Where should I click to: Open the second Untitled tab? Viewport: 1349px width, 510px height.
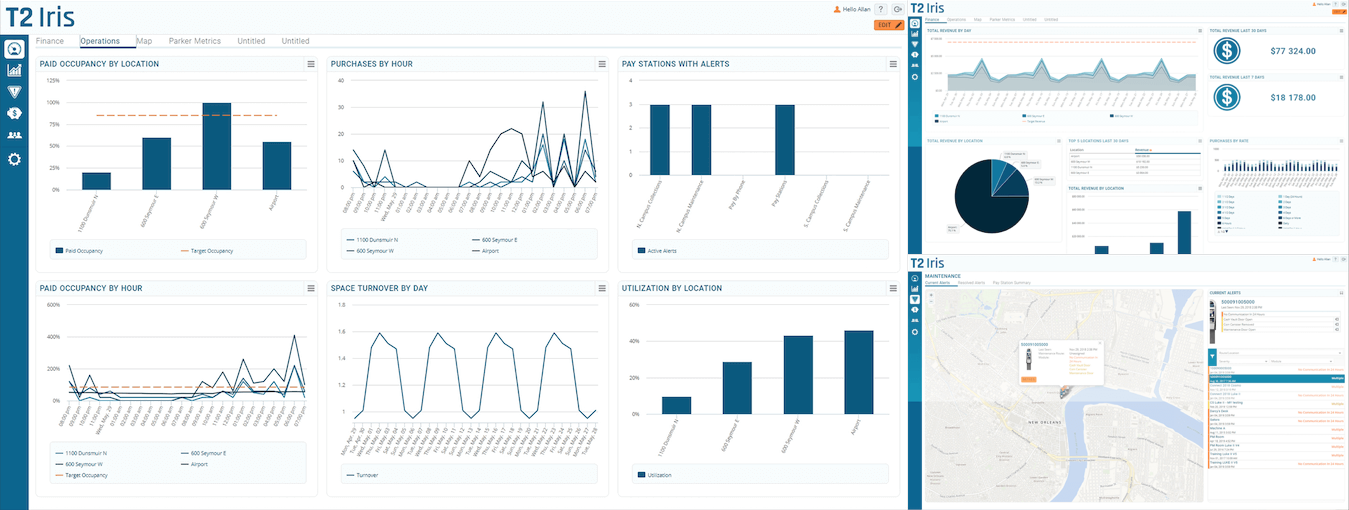pos(295,41)
